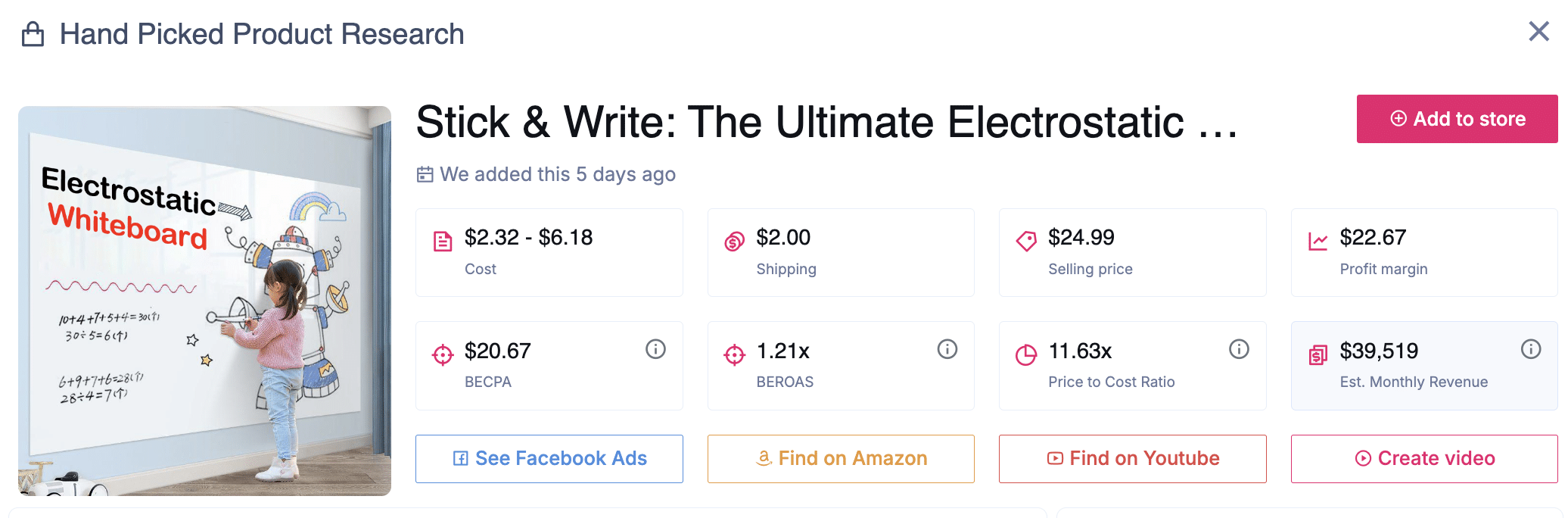Click Find on Amazon button
The width and height of the screenshot is (1568, 518).
click(841, 458)
